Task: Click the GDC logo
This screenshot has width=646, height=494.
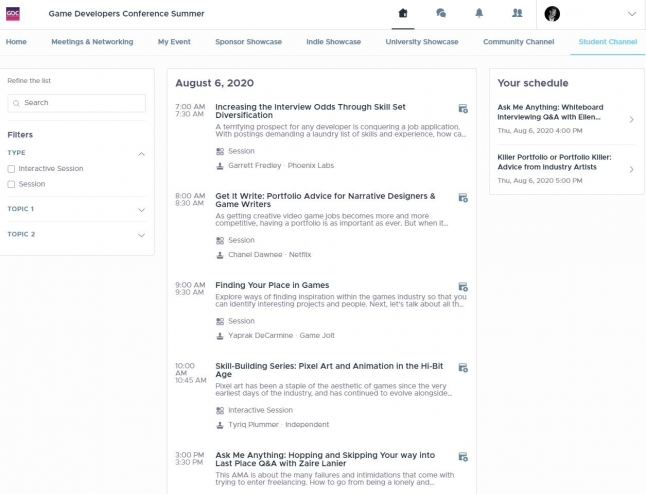Action: pos(13,13)
